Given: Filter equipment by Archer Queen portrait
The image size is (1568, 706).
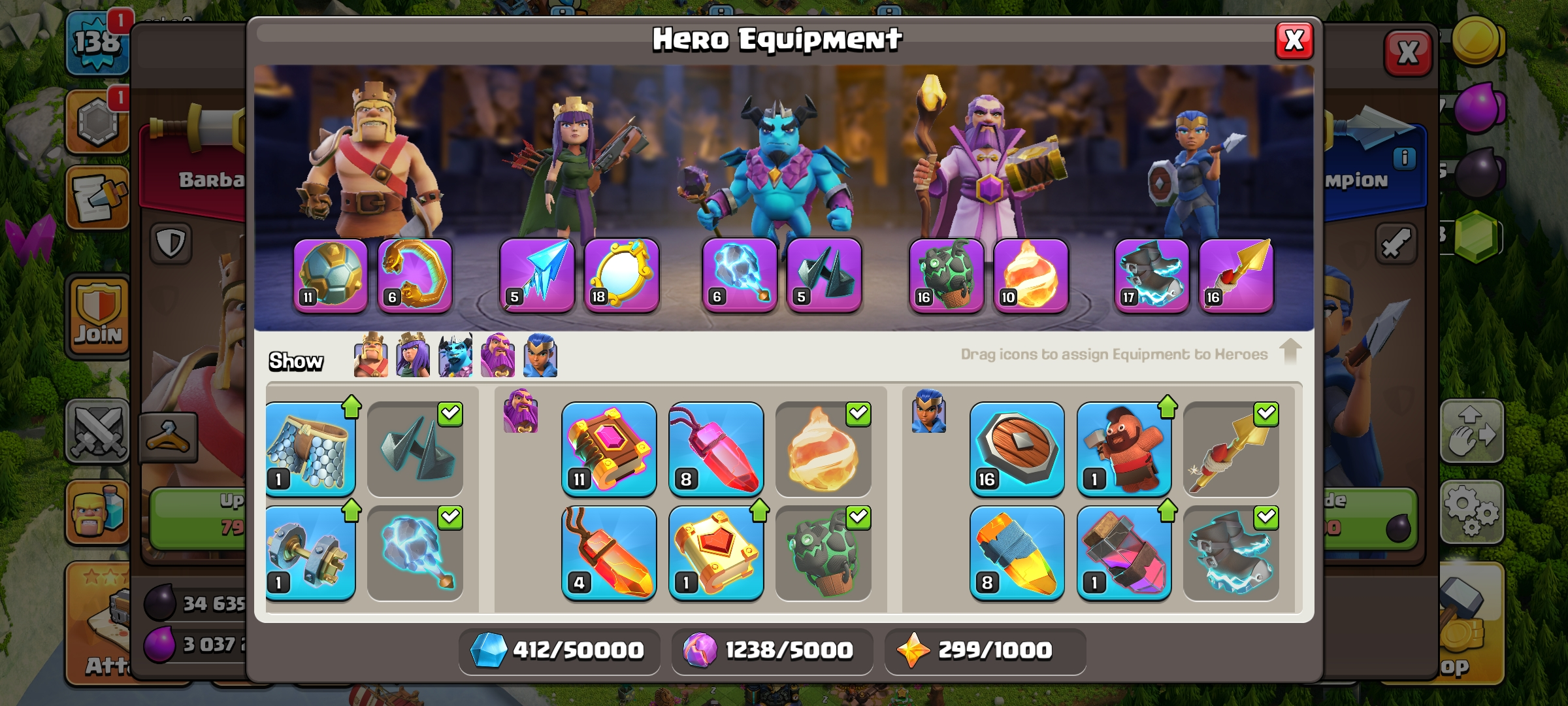Looking at the screenshot, I should point(413,355).
